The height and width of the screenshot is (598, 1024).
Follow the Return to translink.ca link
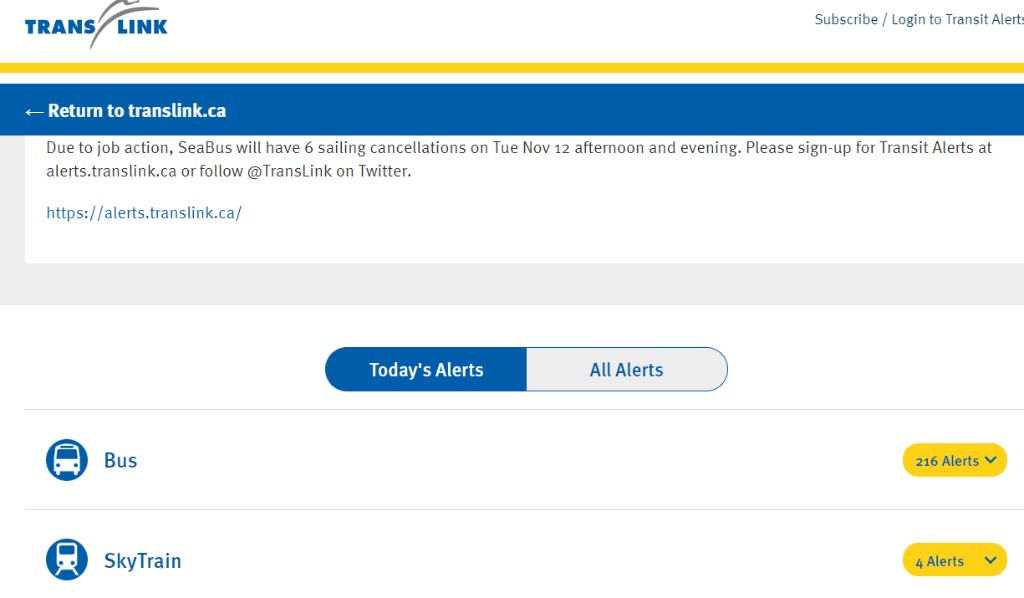tap(137, 110)
